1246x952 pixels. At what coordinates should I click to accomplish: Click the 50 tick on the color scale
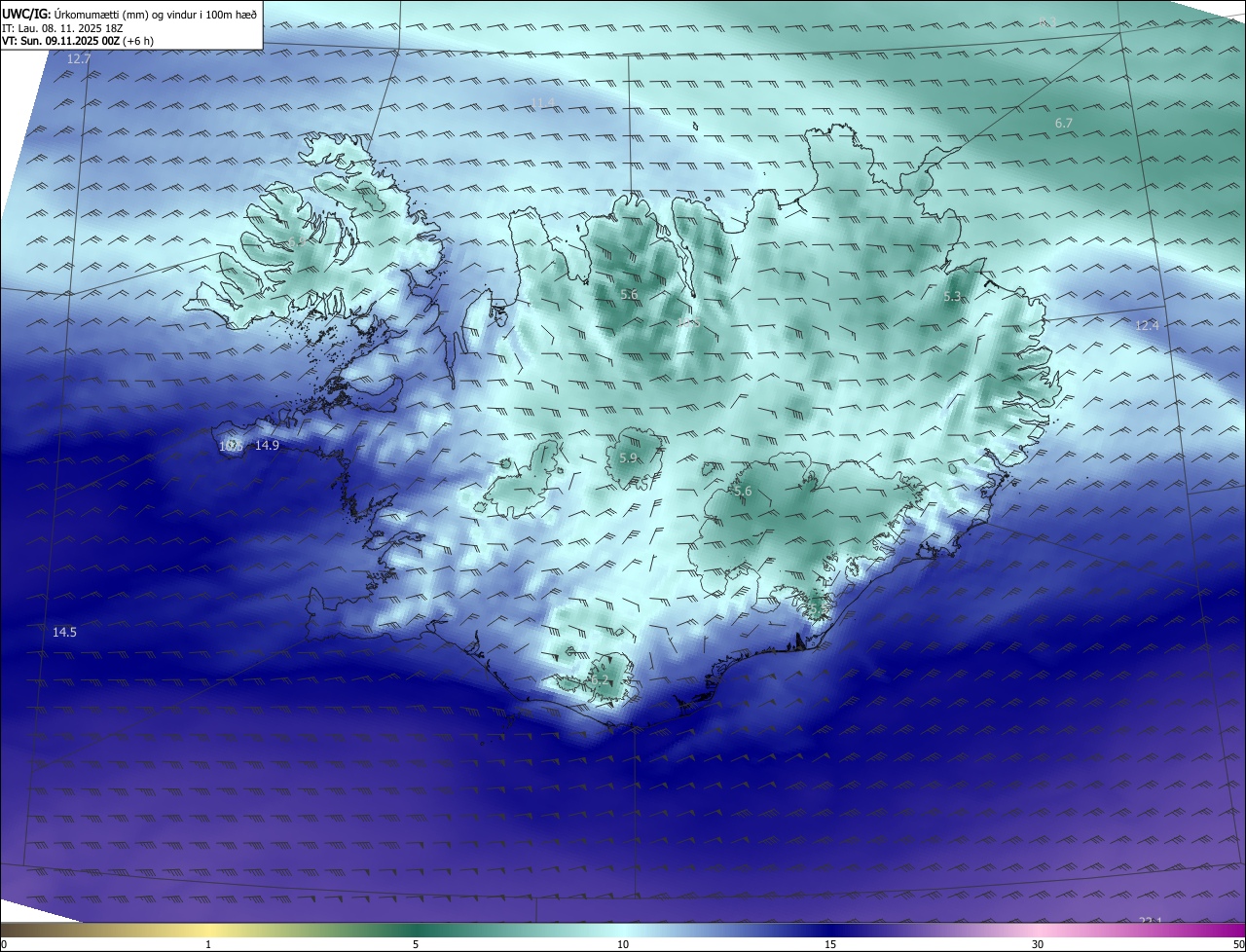coord(1238,945)
